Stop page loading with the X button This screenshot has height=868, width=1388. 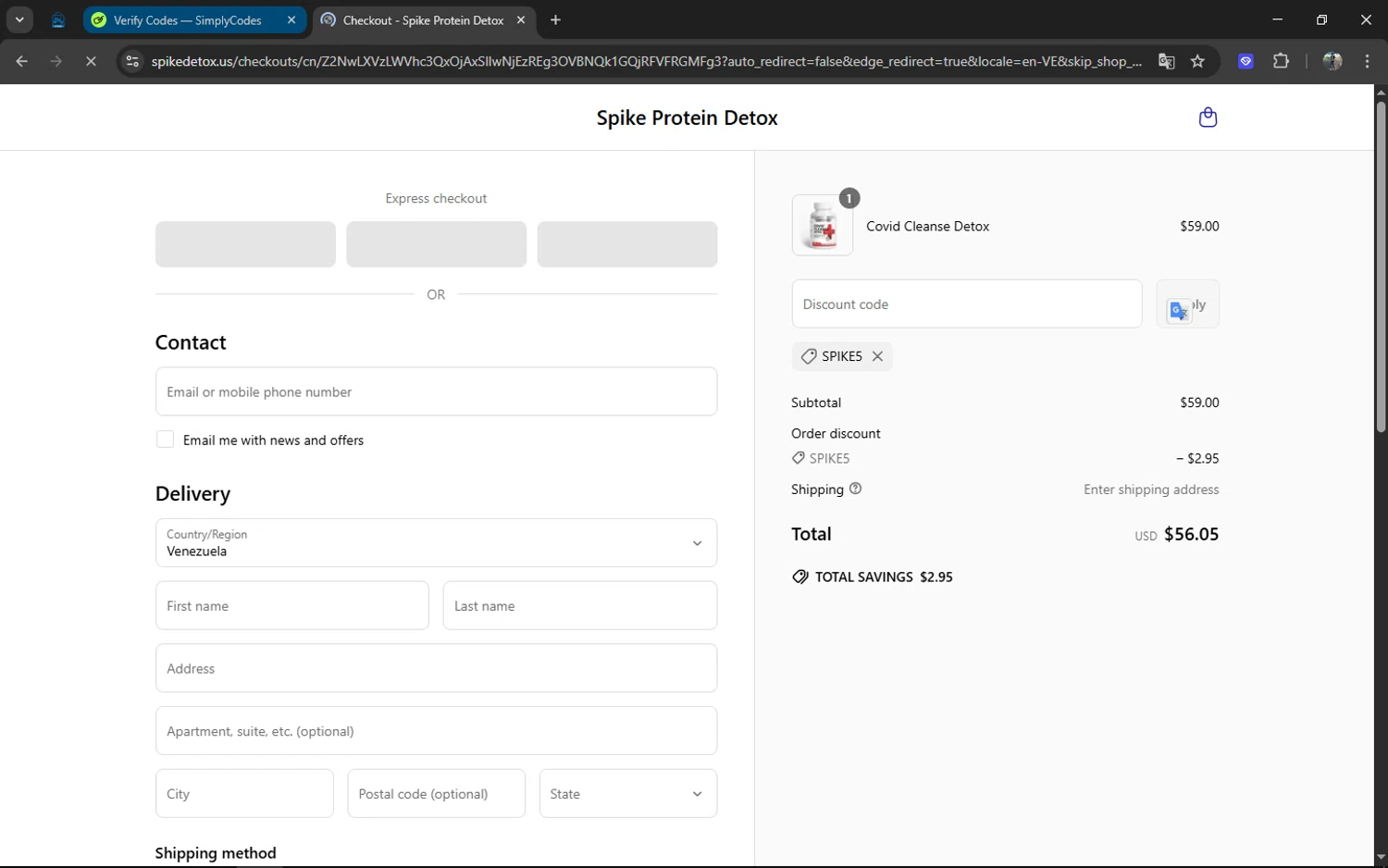point(91,61)
